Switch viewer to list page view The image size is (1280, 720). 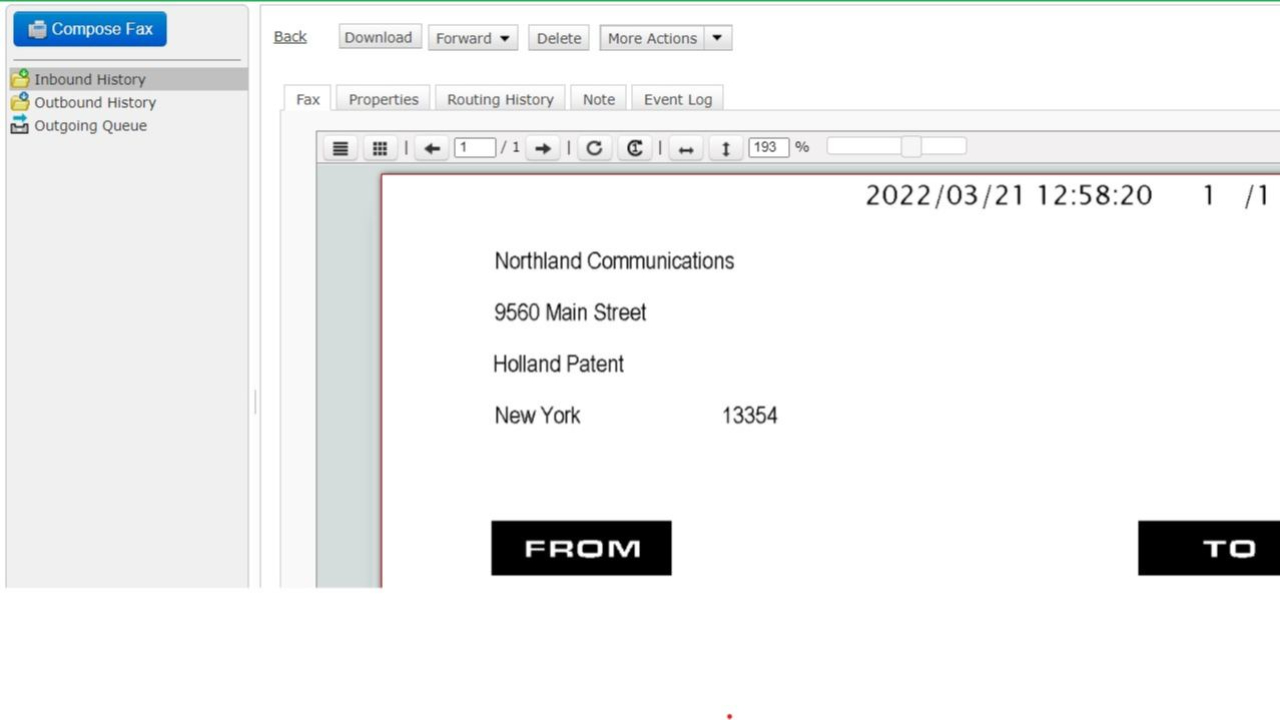[x=340, y=148]
